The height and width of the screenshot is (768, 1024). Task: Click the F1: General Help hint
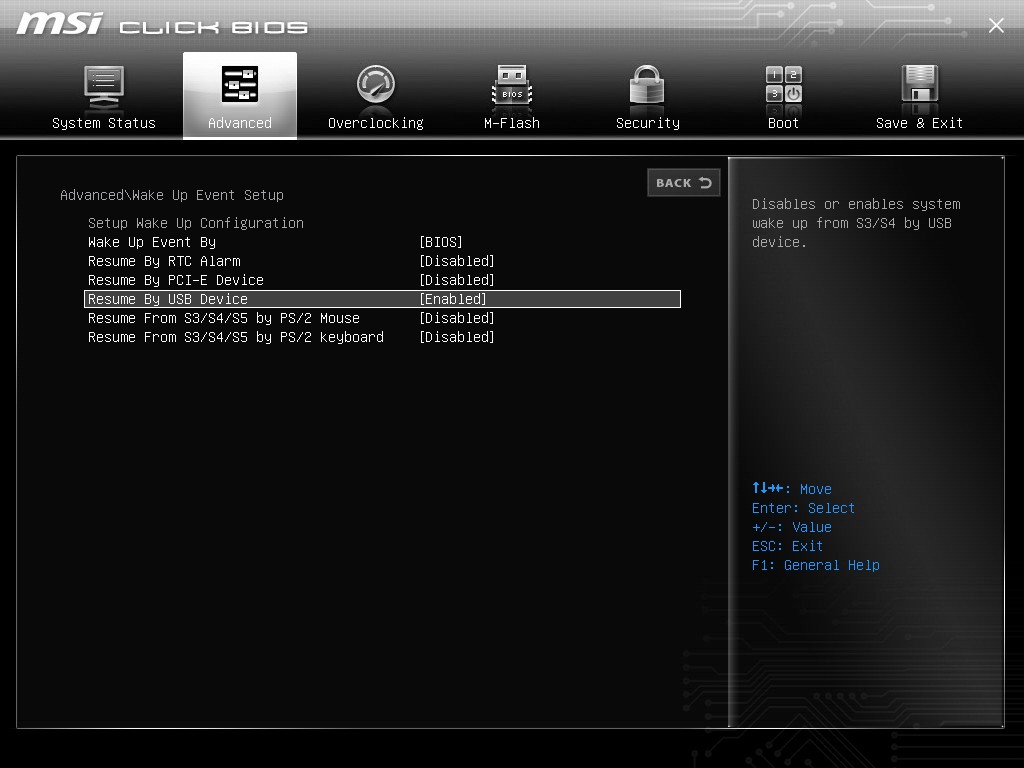[816, 565]
